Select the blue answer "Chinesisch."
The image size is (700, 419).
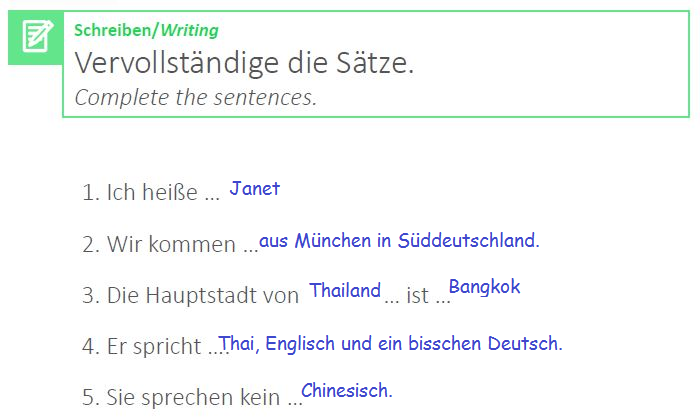point(347,390)
